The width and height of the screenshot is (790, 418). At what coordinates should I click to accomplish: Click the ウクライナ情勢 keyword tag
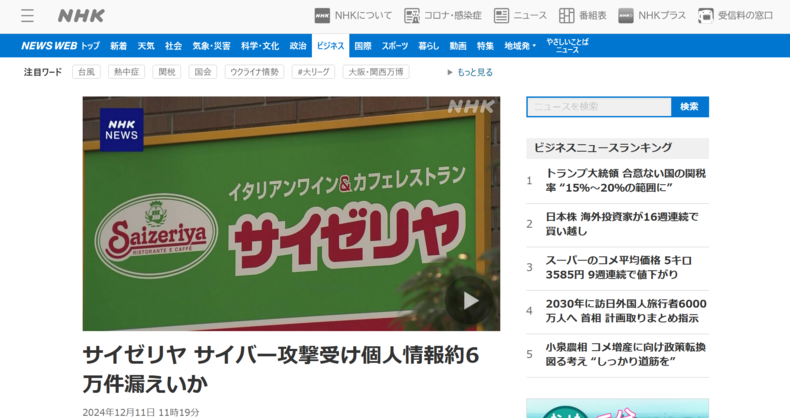pos(254,72)
